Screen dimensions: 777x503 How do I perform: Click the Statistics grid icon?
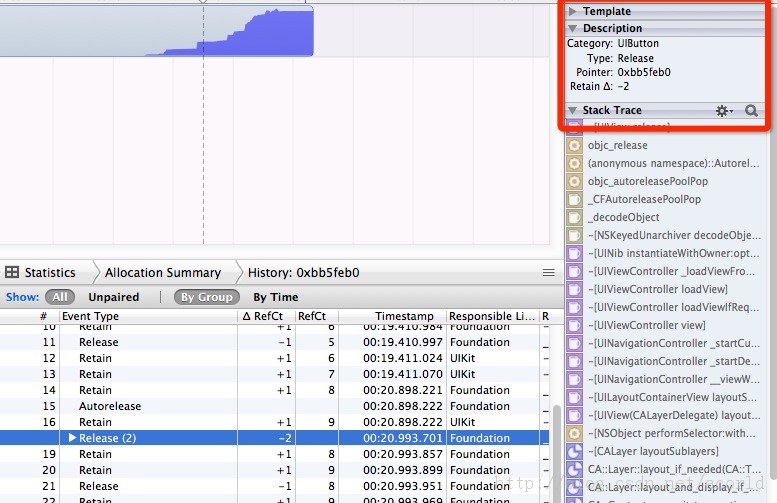tap(12, 272)
